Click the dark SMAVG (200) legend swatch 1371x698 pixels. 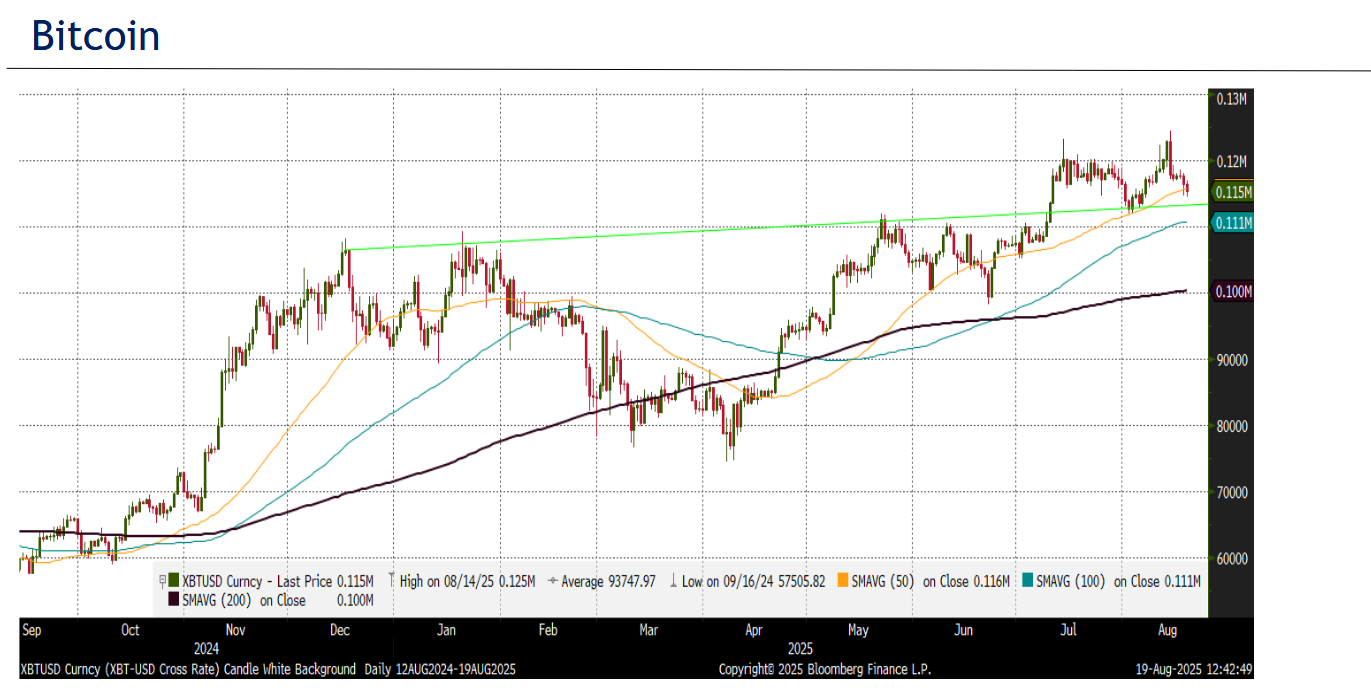click(174, 600)
